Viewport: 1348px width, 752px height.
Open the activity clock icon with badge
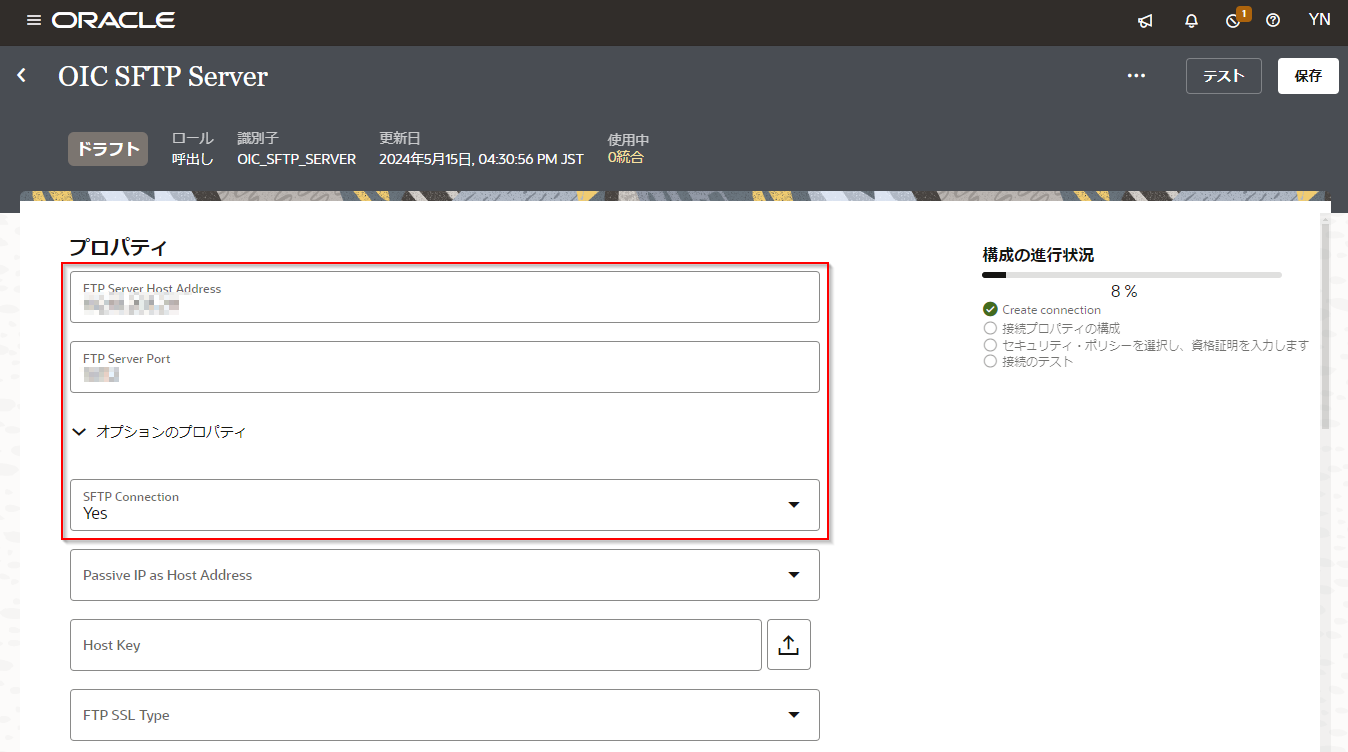coord(1234,21)
